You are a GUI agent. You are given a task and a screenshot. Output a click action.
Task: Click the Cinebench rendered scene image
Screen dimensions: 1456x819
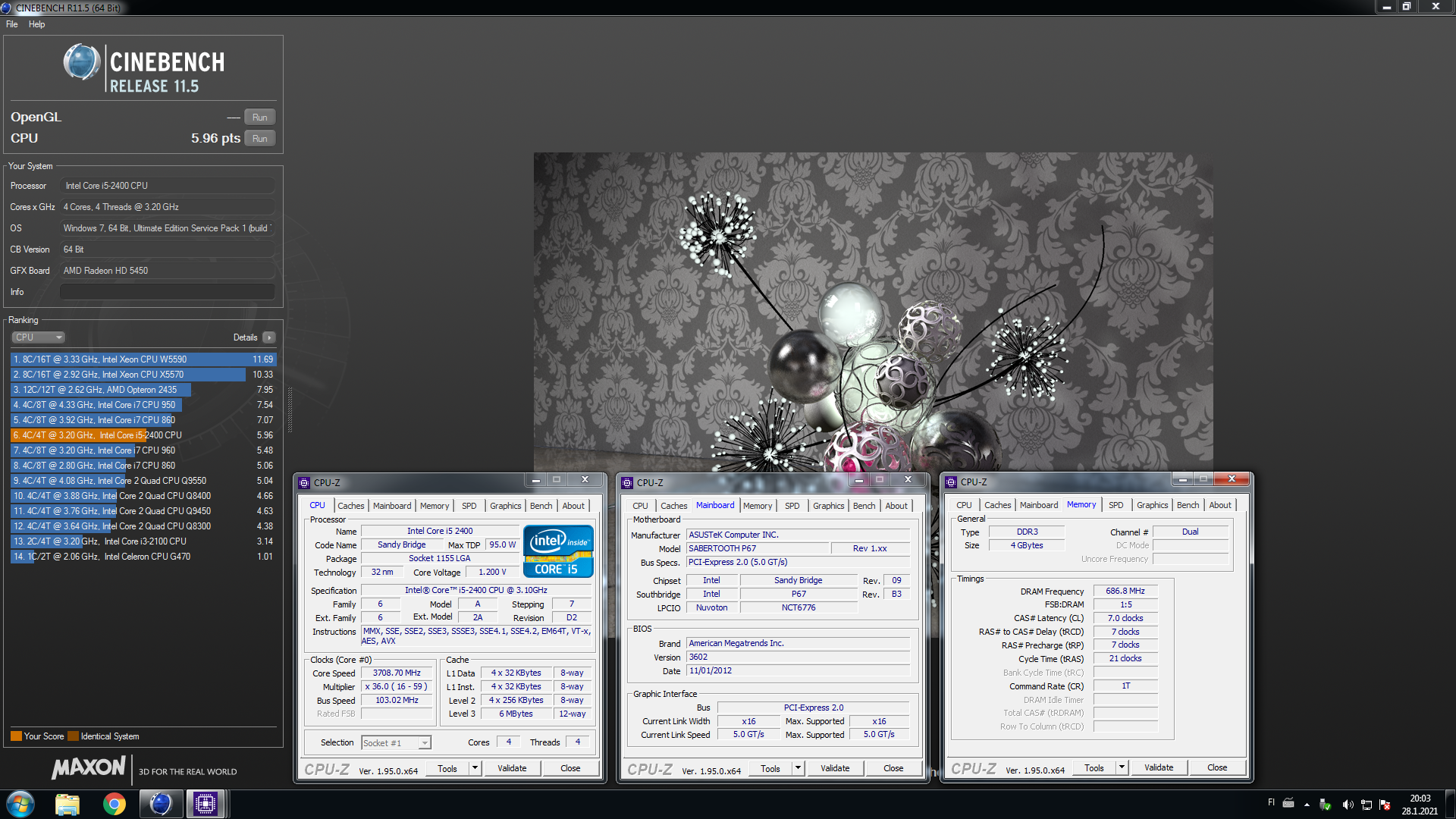tap(873, 312)
